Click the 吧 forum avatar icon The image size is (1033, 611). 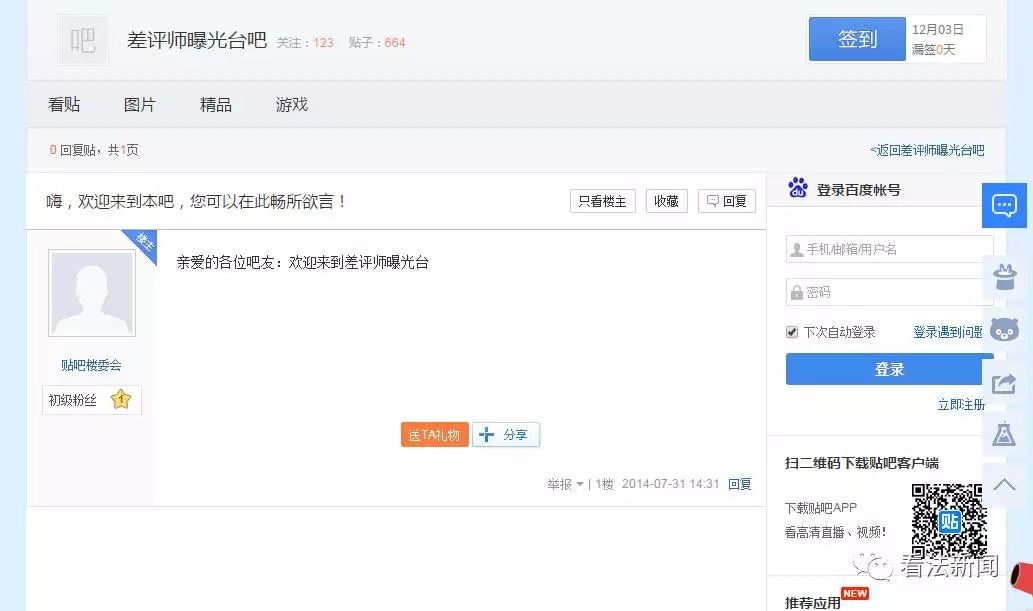pyautogui.click(x=83, y=40)
